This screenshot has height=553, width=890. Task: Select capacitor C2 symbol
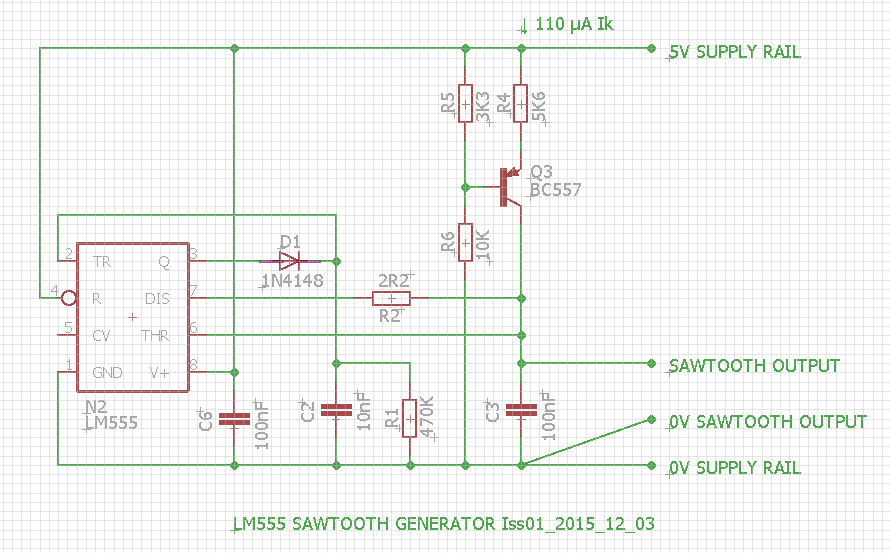(336, 410)
